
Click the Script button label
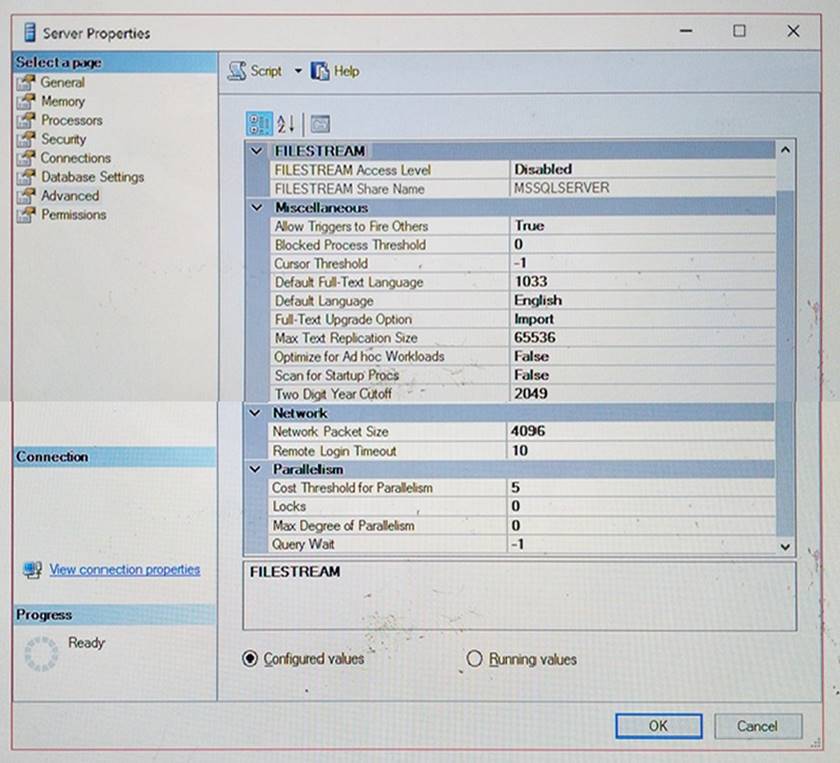tap(266, 71)
